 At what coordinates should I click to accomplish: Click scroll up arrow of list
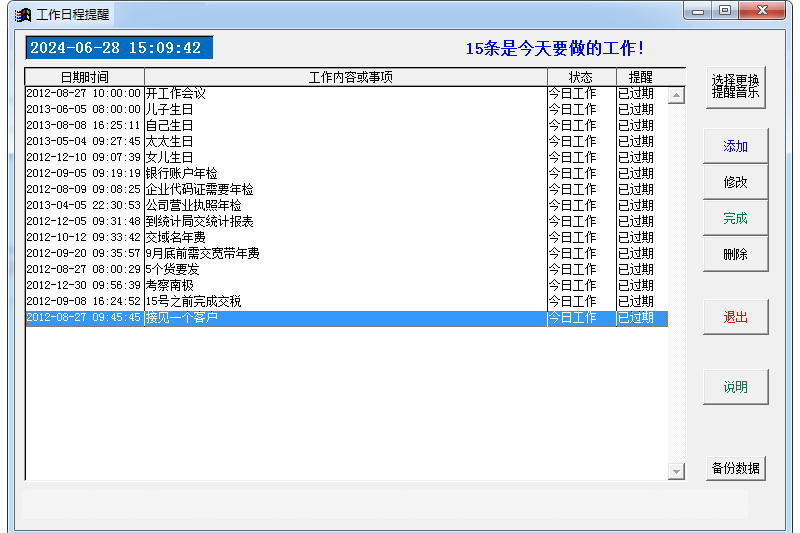[x=676, y=95]
